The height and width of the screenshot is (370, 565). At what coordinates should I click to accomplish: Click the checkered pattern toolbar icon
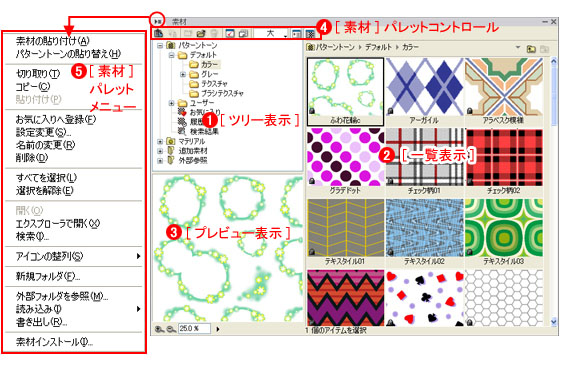coord(310,34)
